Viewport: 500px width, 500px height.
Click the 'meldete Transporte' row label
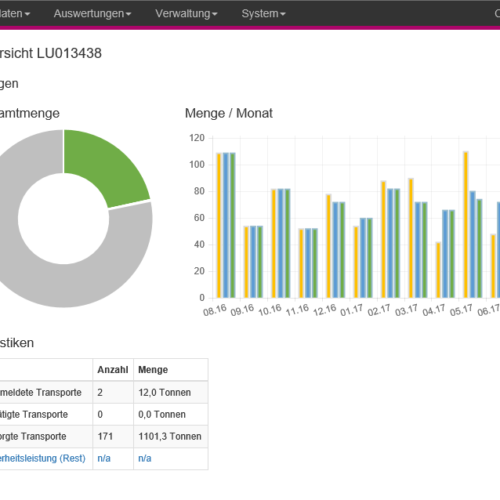[x=41, y=392]
